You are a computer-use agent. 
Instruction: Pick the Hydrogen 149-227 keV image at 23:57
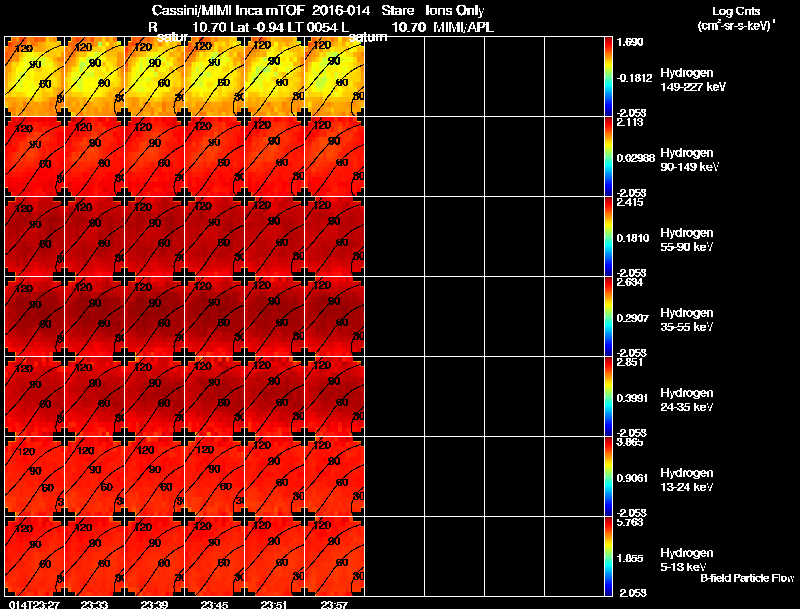tap(335, 76)
